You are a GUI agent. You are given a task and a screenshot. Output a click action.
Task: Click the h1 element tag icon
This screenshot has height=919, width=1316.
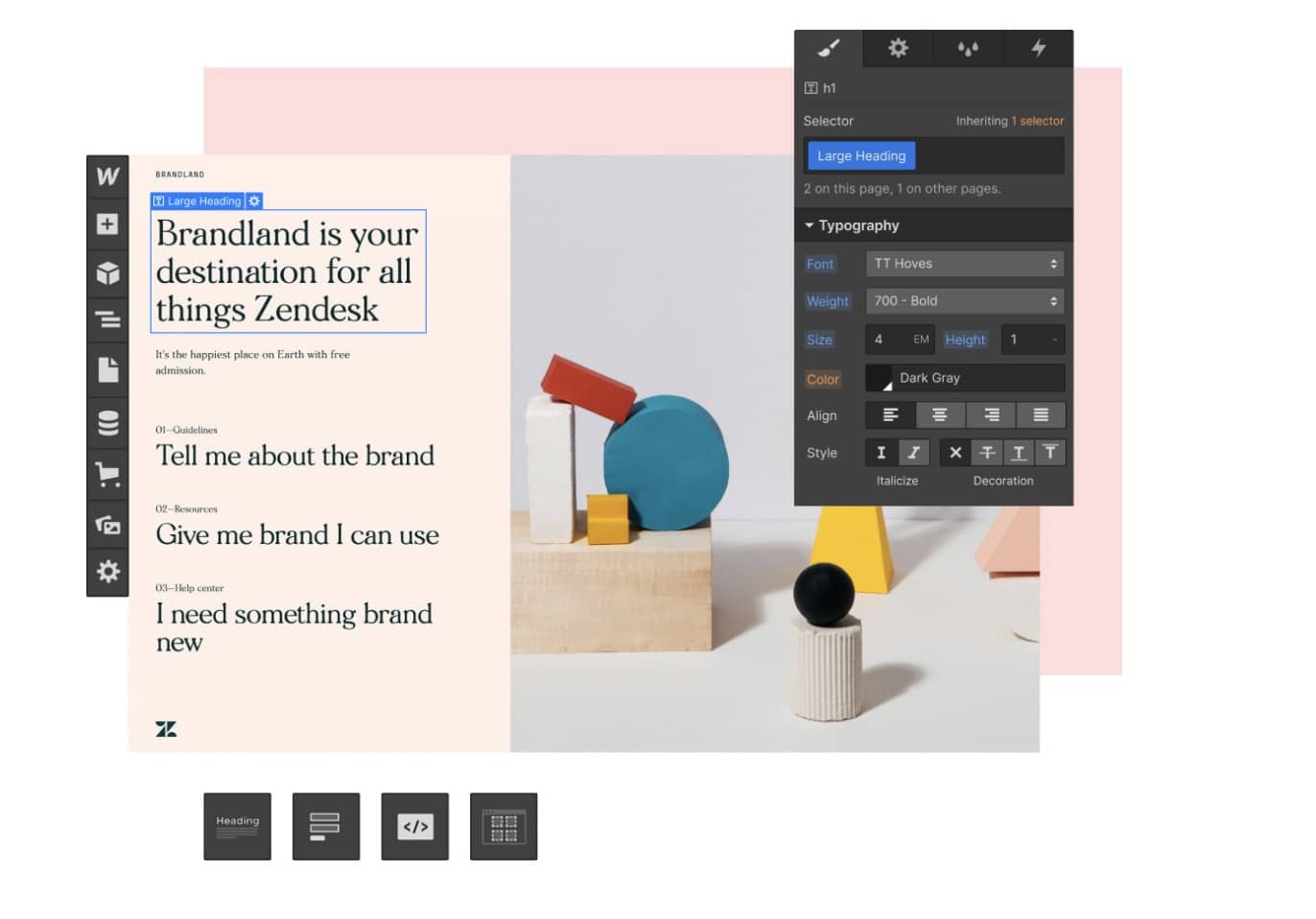tap(811, 88)
